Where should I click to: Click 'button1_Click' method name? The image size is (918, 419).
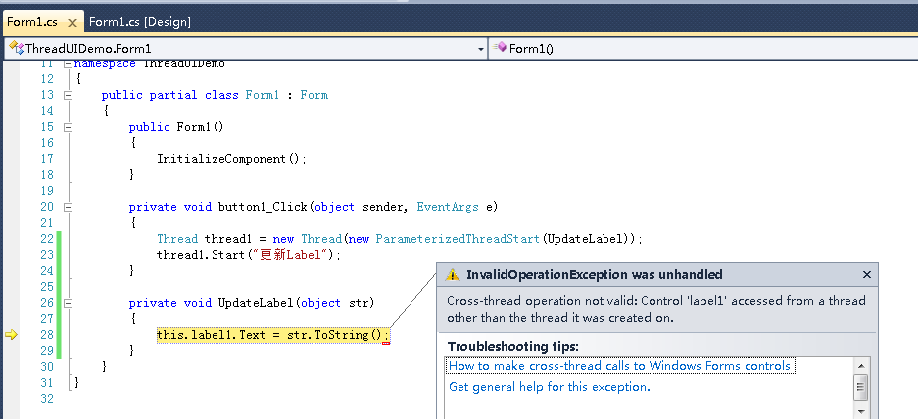pyautogui.click(x=262, y=207)
